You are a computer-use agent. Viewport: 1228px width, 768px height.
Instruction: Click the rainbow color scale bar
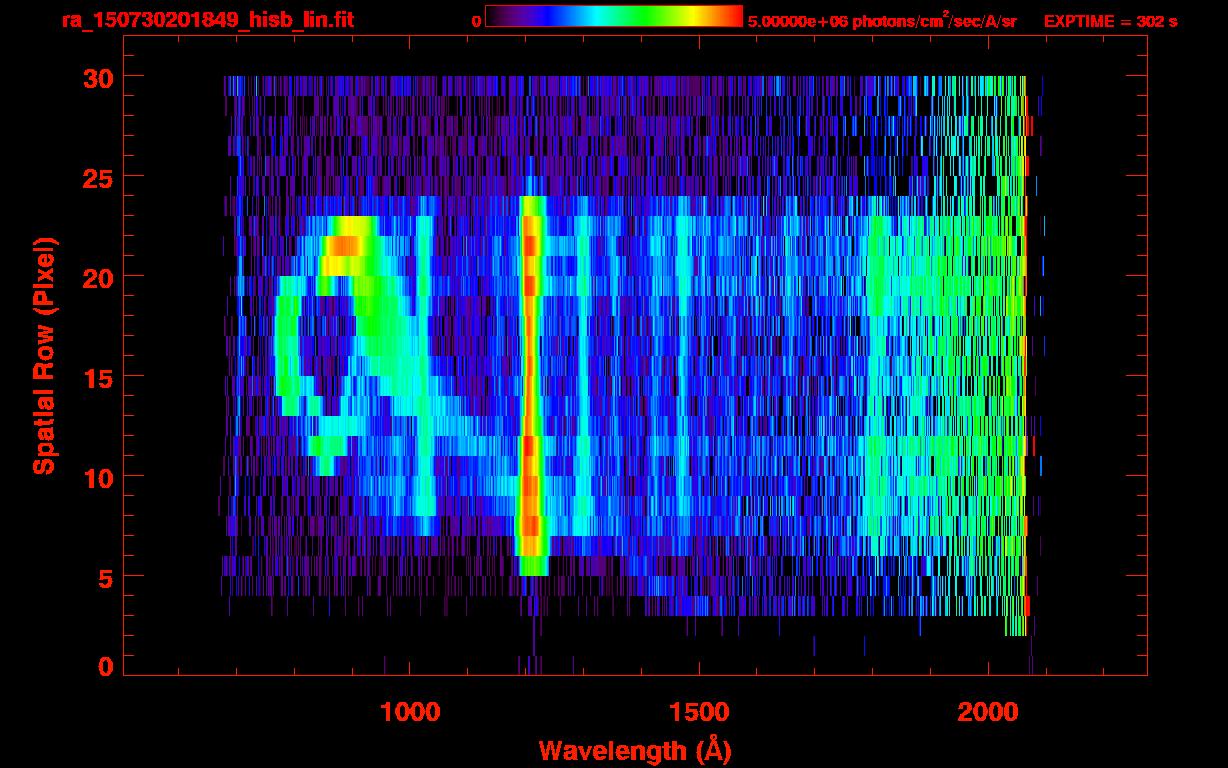tap(613, 16)
